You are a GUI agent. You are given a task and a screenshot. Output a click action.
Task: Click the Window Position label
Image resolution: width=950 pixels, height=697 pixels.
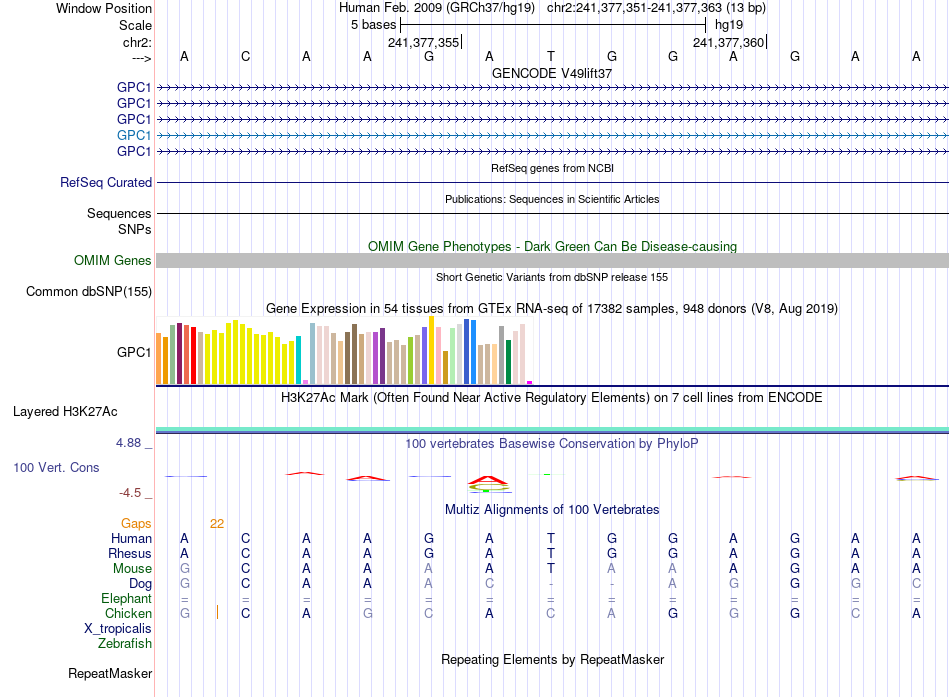pos(104,8)
